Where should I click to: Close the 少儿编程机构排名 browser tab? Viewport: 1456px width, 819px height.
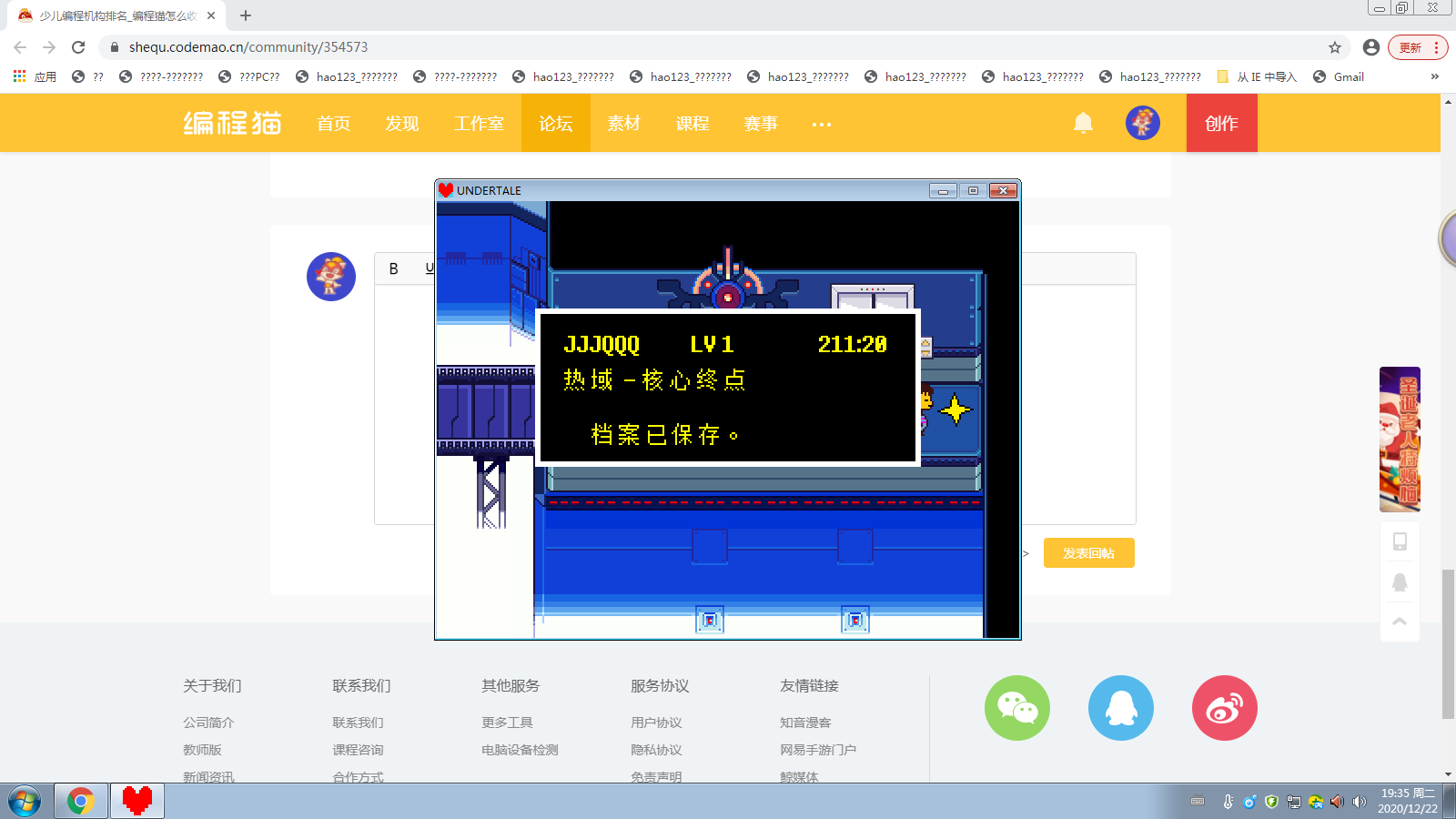coord(211,15)
